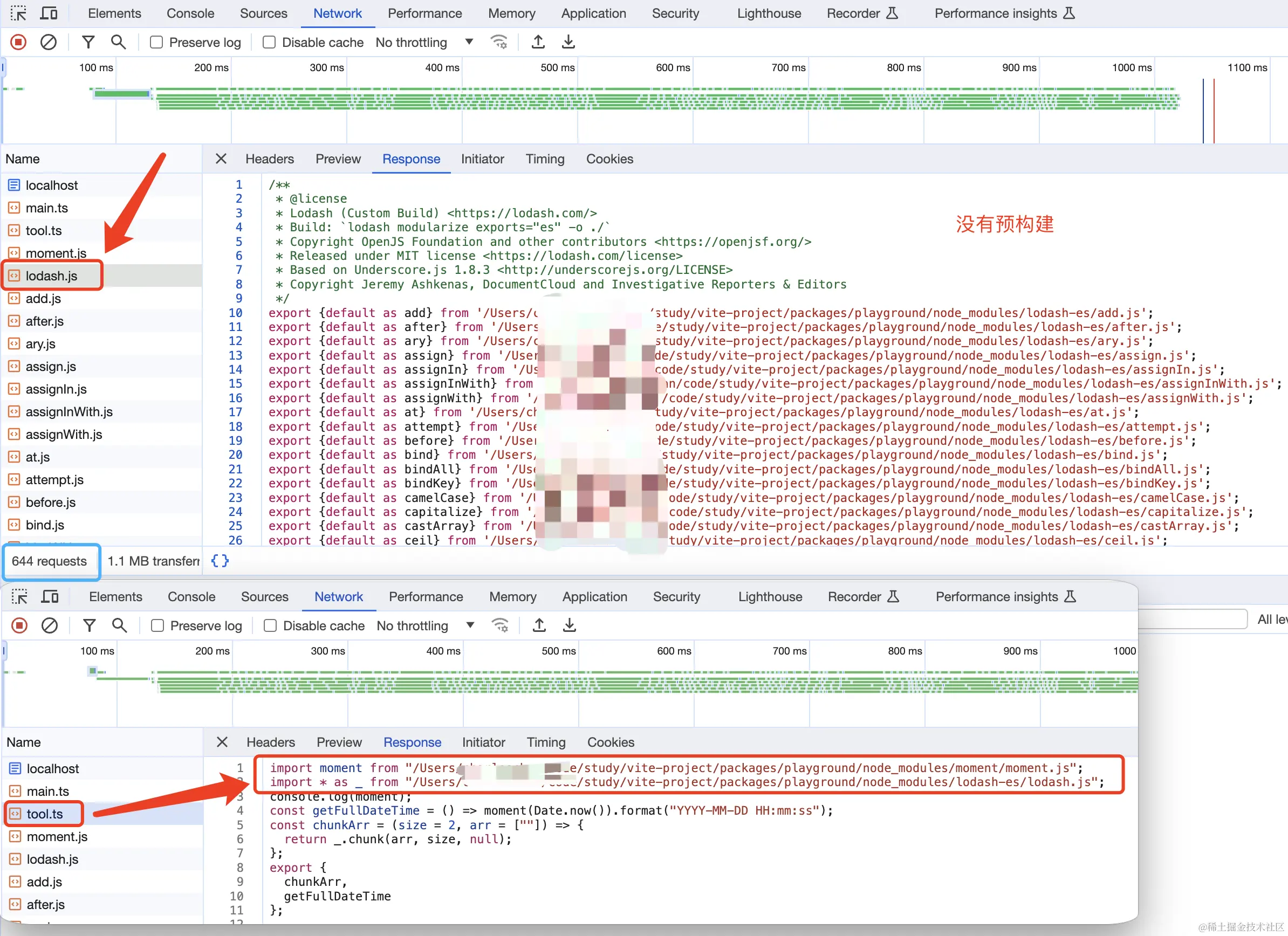Screen dimensions: 1288x936
Task: Switch to Console tab in top panel
Action: pos(190,13)
